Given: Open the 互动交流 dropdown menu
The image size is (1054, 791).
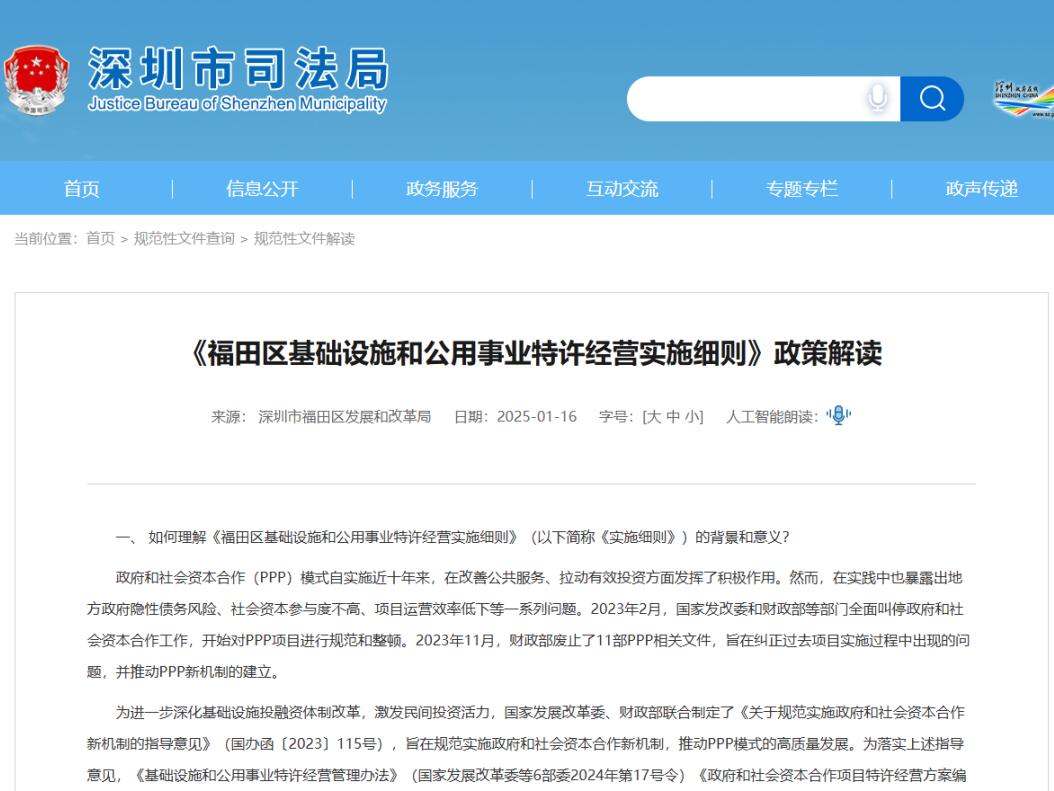Looking at the screenshot, I should point(622,188).
